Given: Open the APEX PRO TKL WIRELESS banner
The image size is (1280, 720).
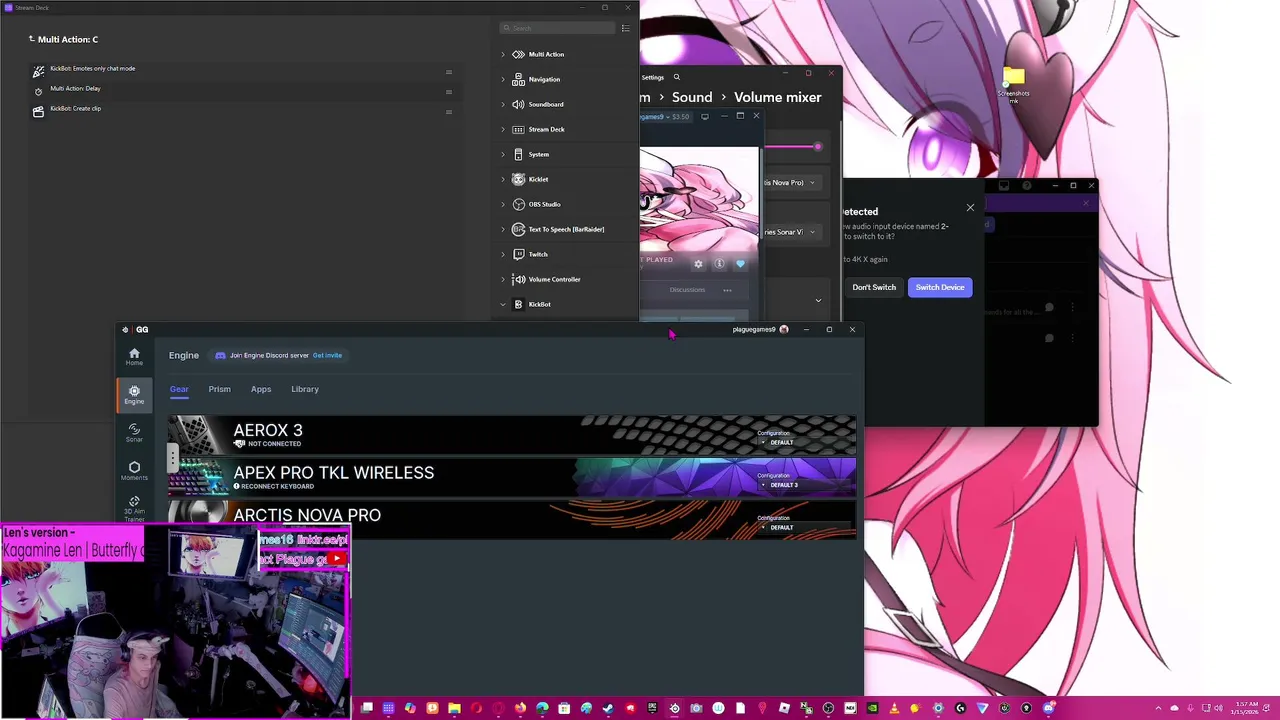Looking at the screenshot, I should (x=513, y=477).
